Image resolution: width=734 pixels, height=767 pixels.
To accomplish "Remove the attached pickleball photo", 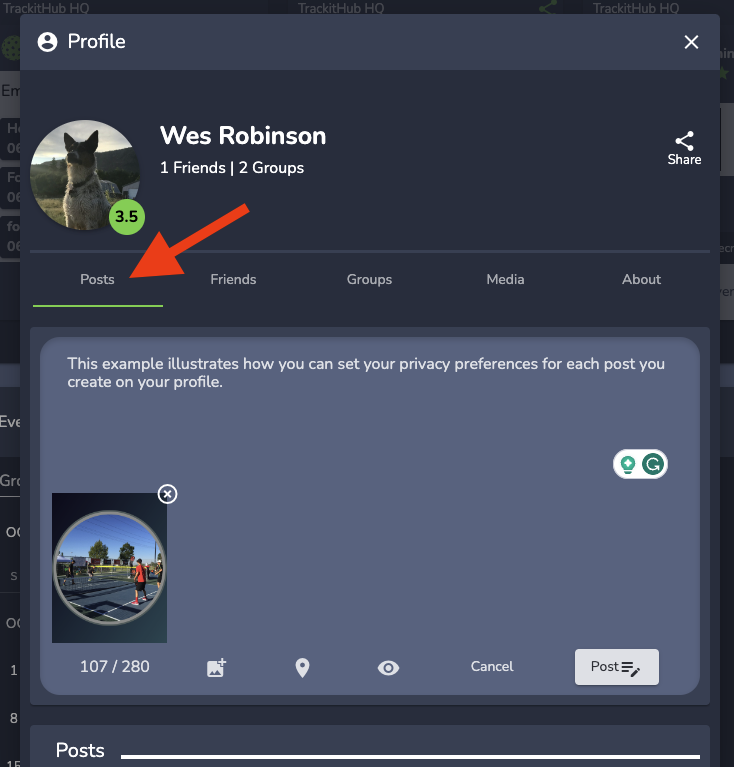I will tap(168, 494).
